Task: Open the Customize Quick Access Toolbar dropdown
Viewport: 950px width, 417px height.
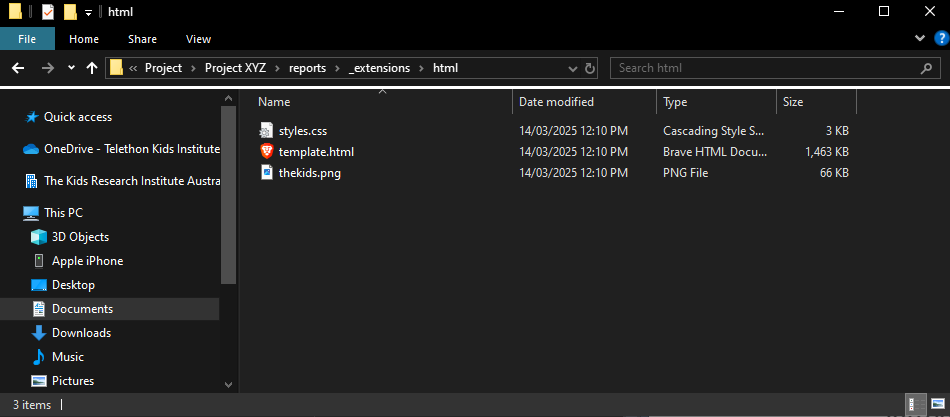Action: pyautogui.click(x=89, y=12)
